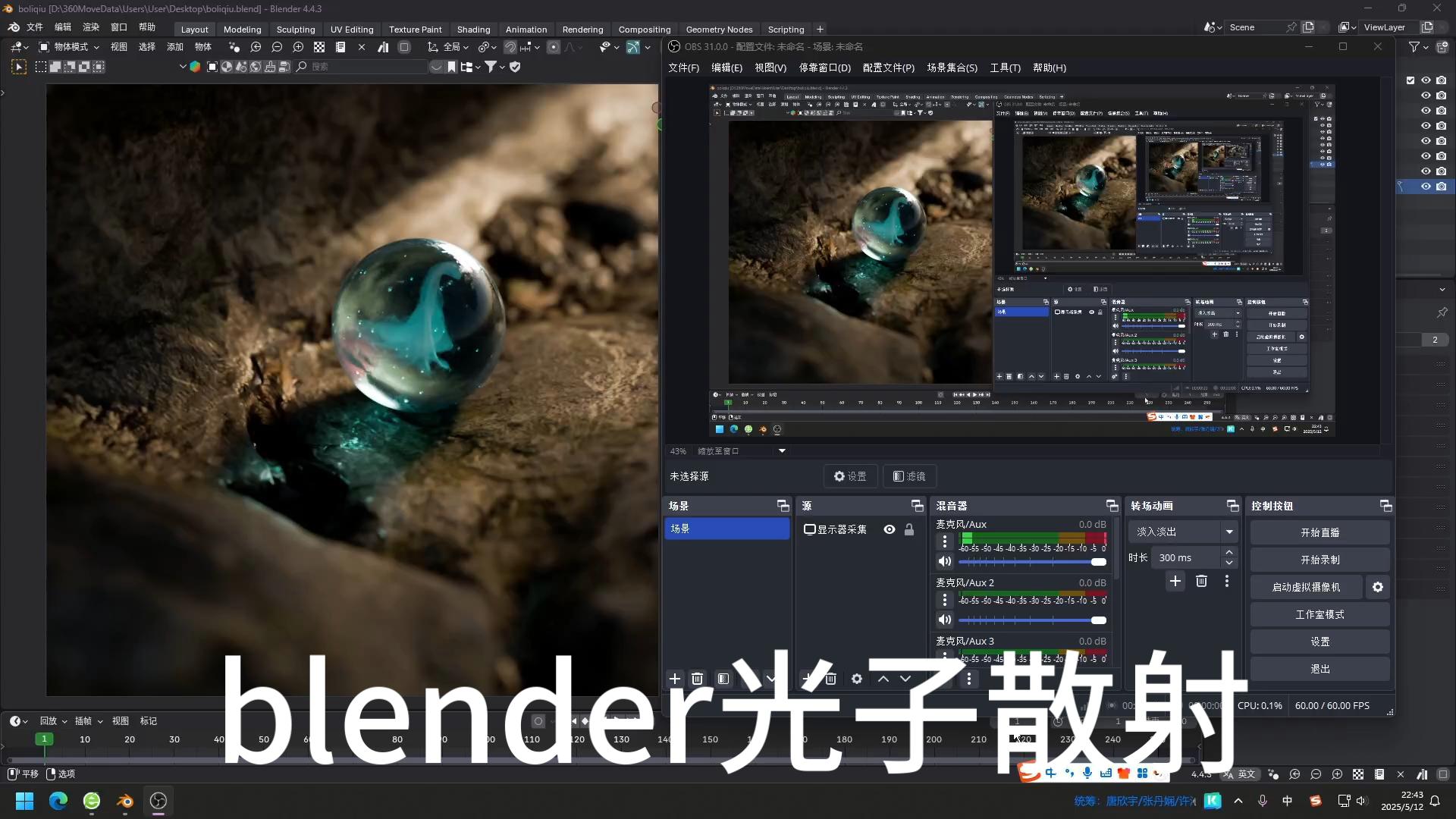
Task: Open Blender's editor type selector in the viewport header
Action: coord(19,47)
